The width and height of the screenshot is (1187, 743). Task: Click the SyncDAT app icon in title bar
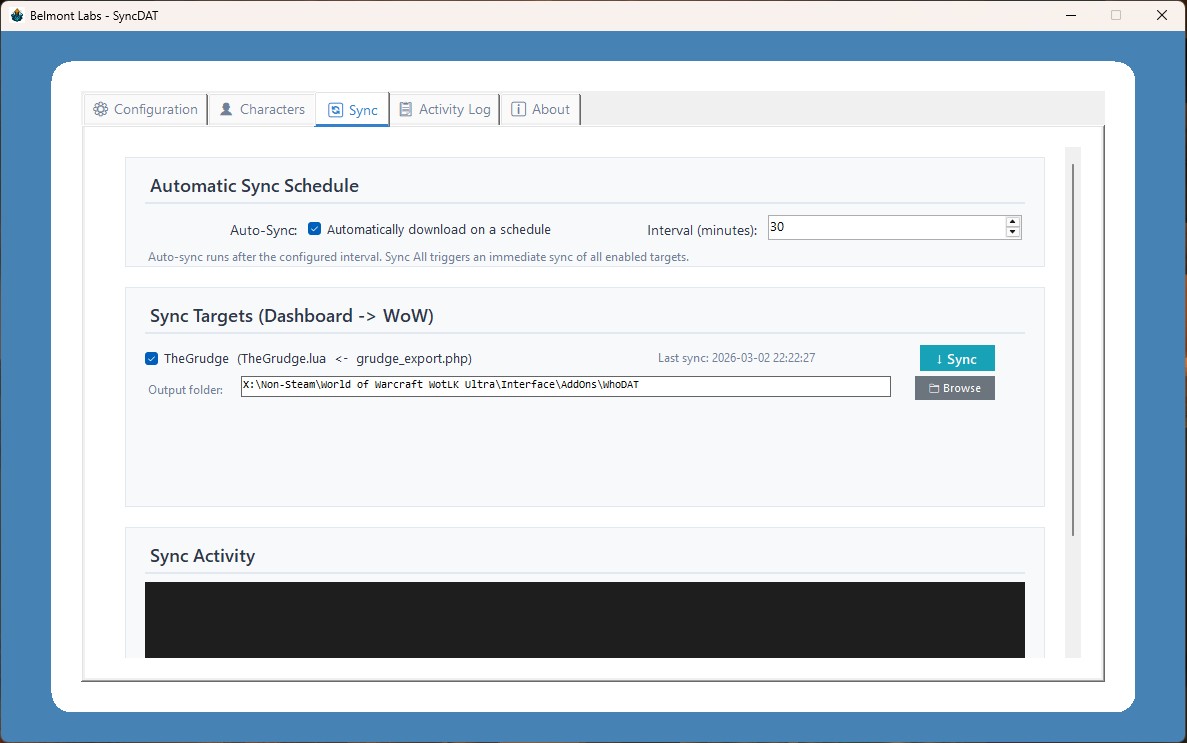point(16,15)
